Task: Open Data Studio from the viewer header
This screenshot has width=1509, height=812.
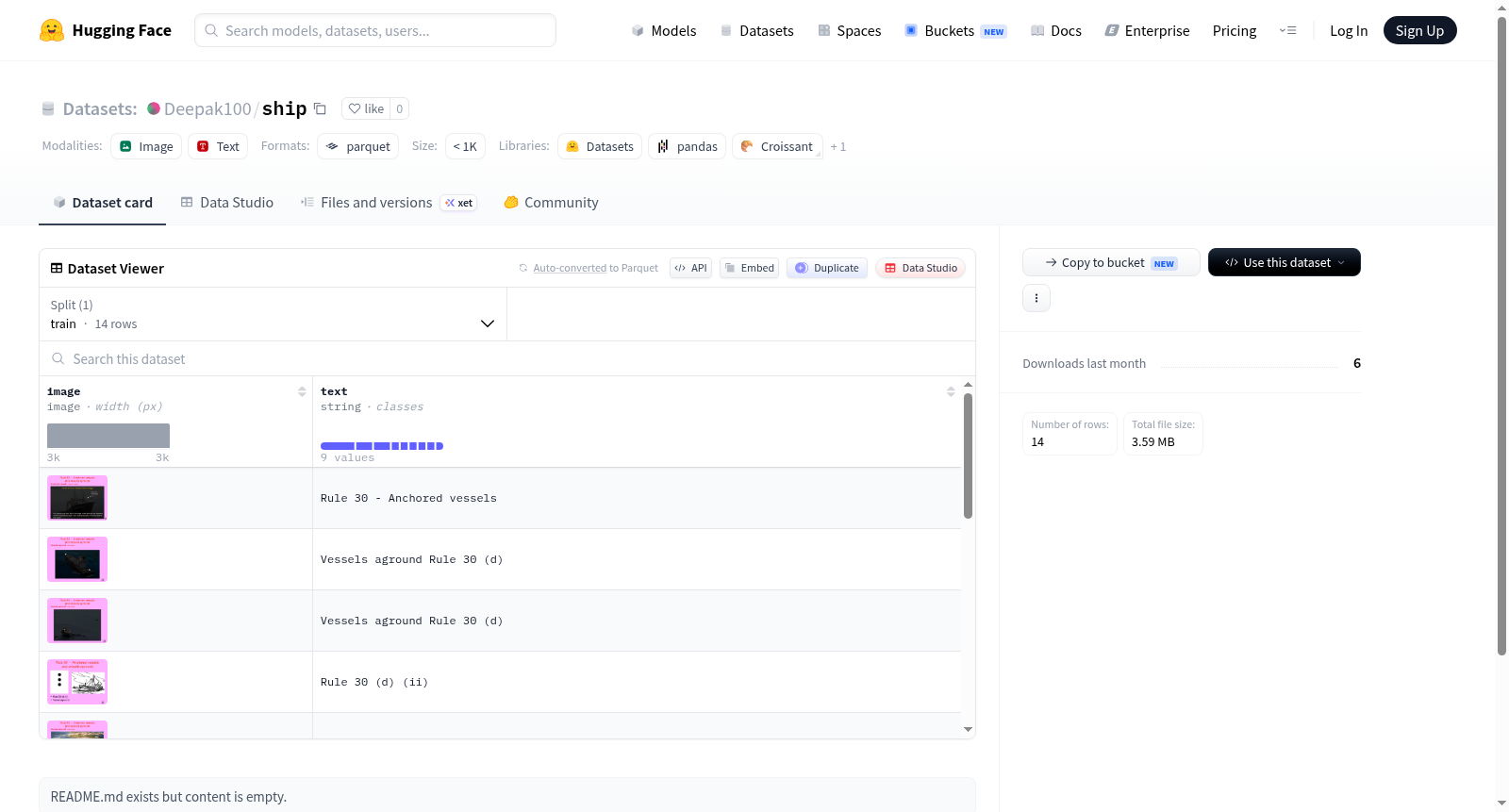Action: pyautogui.click(x=920, y=268)
